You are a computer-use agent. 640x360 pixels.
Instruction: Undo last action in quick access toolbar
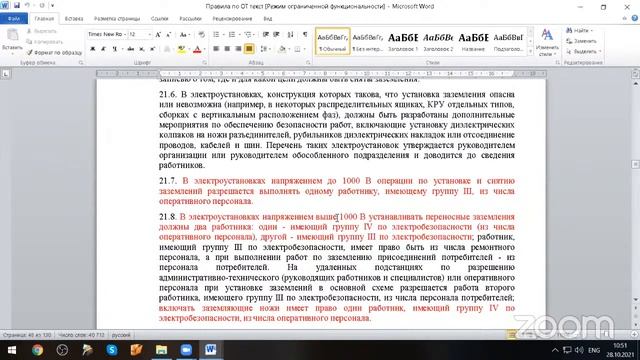(27, 5)
